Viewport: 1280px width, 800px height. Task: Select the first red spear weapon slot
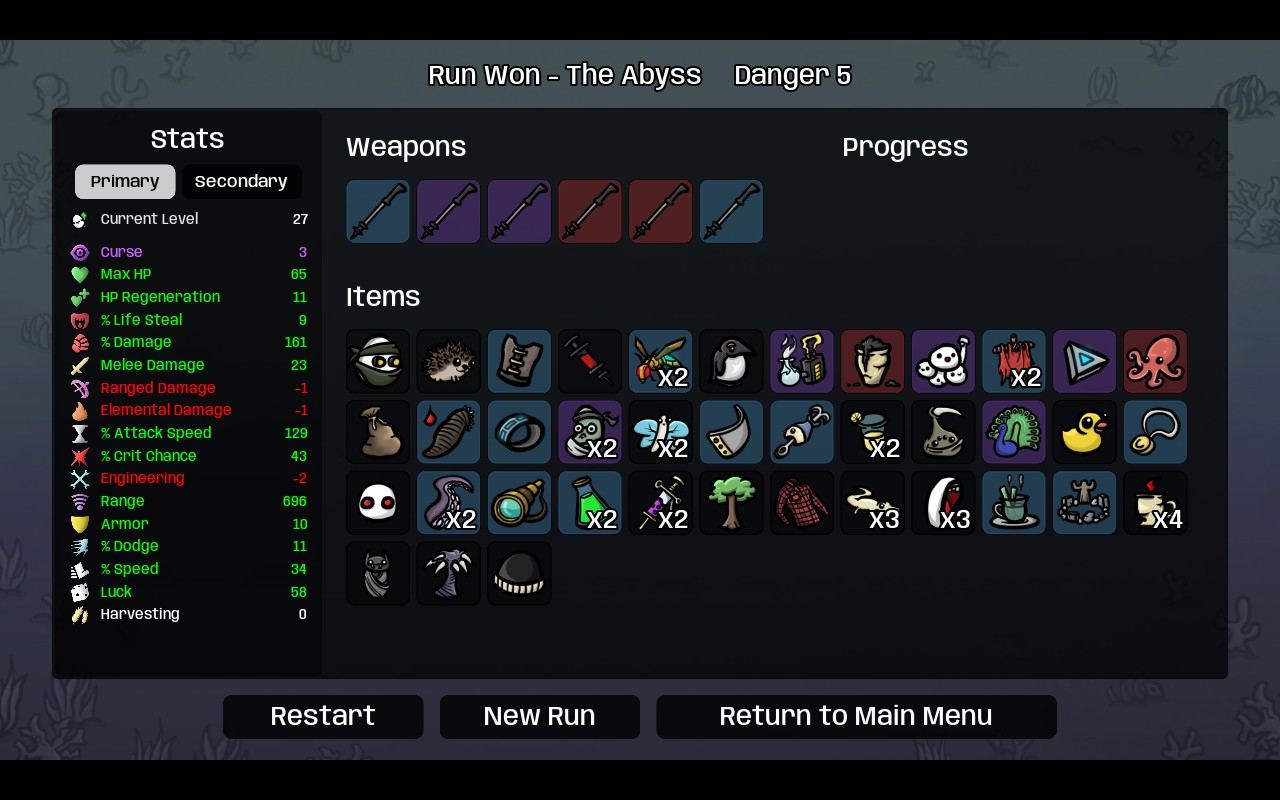pos(590,211)
